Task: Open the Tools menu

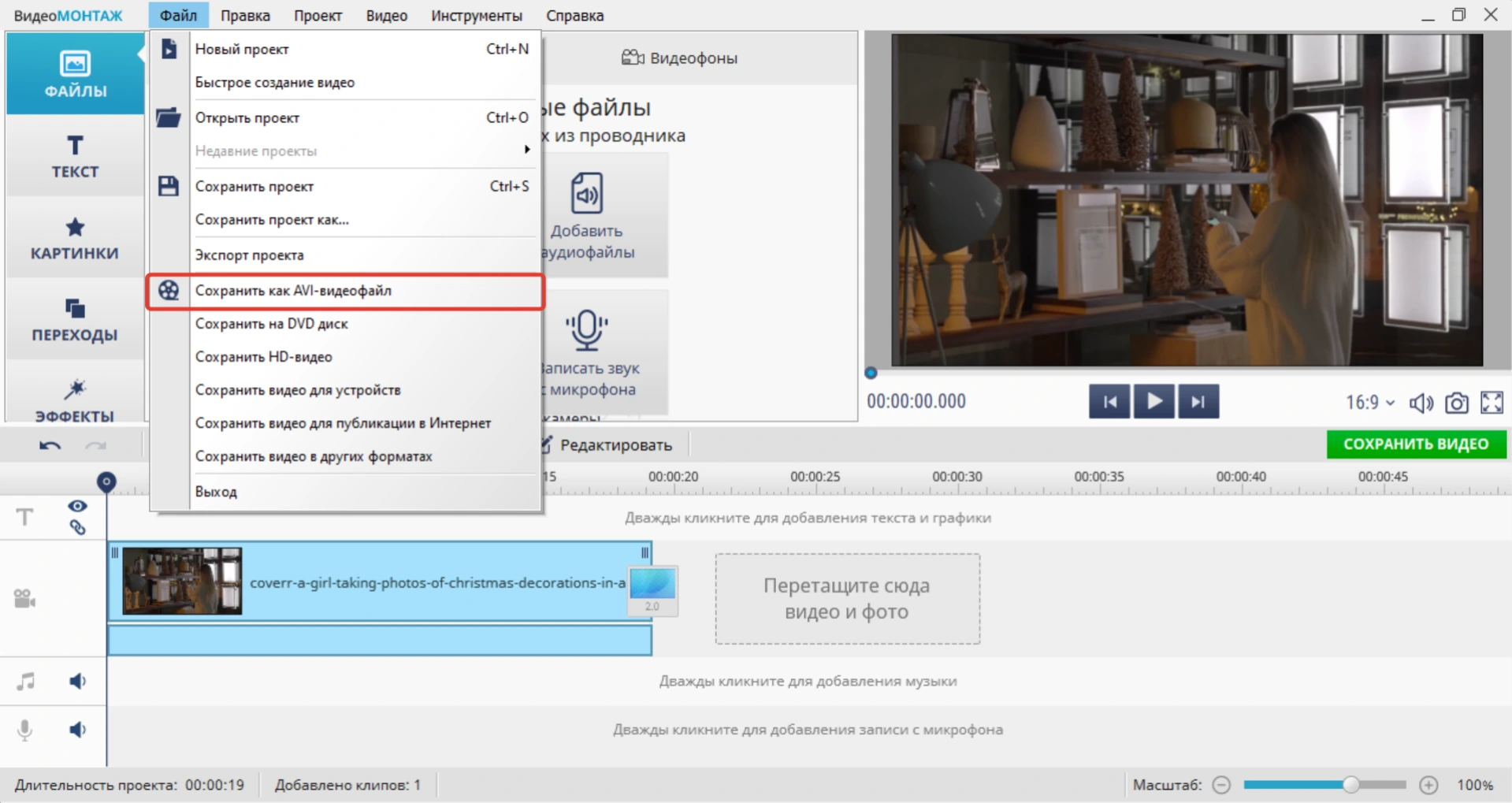Action: click(476, 16)
